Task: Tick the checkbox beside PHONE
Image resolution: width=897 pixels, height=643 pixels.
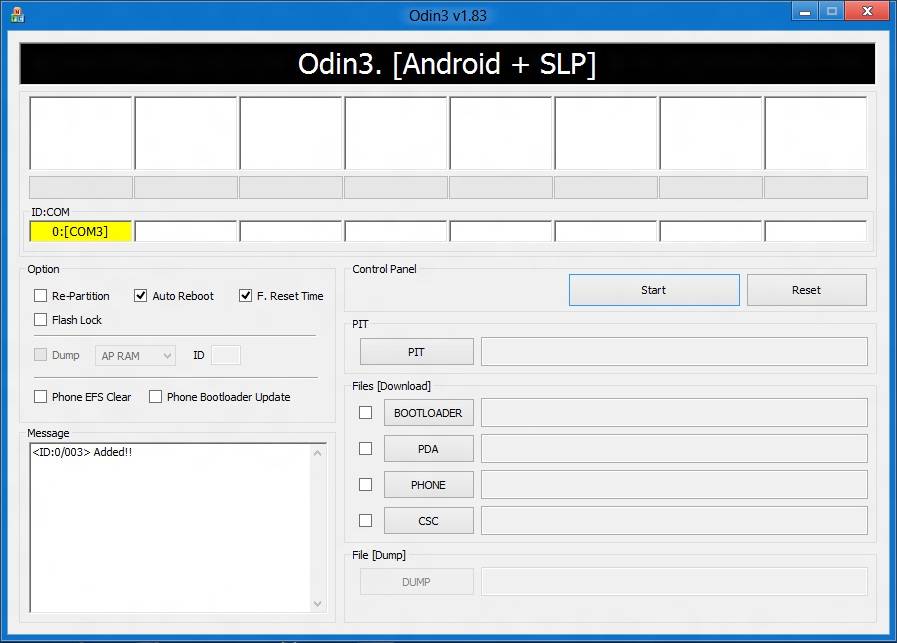Action: pyautogui.click(x=366, y=485)
